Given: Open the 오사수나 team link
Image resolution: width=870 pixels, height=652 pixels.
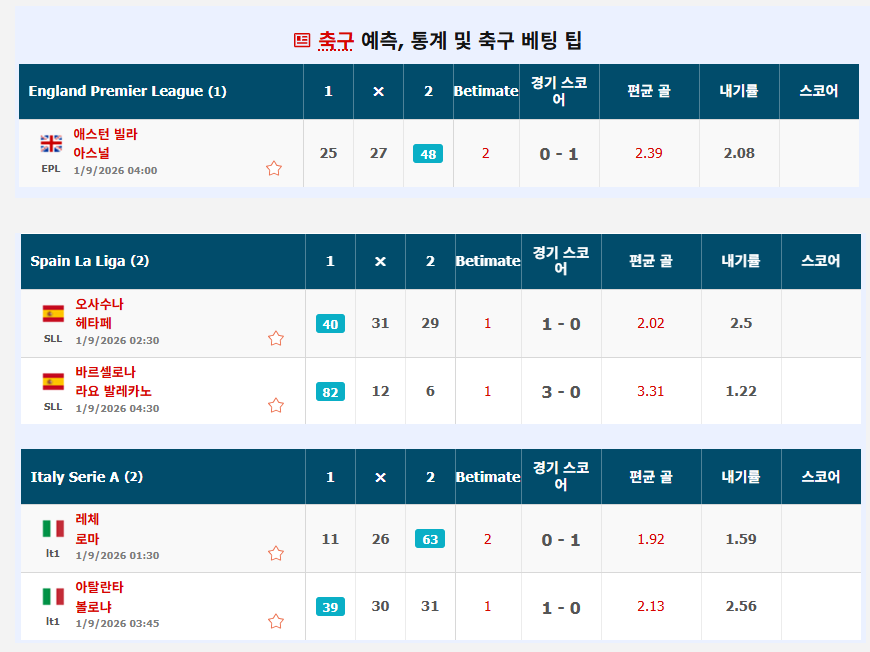Looking at the screenshot, I should (100, 304).
